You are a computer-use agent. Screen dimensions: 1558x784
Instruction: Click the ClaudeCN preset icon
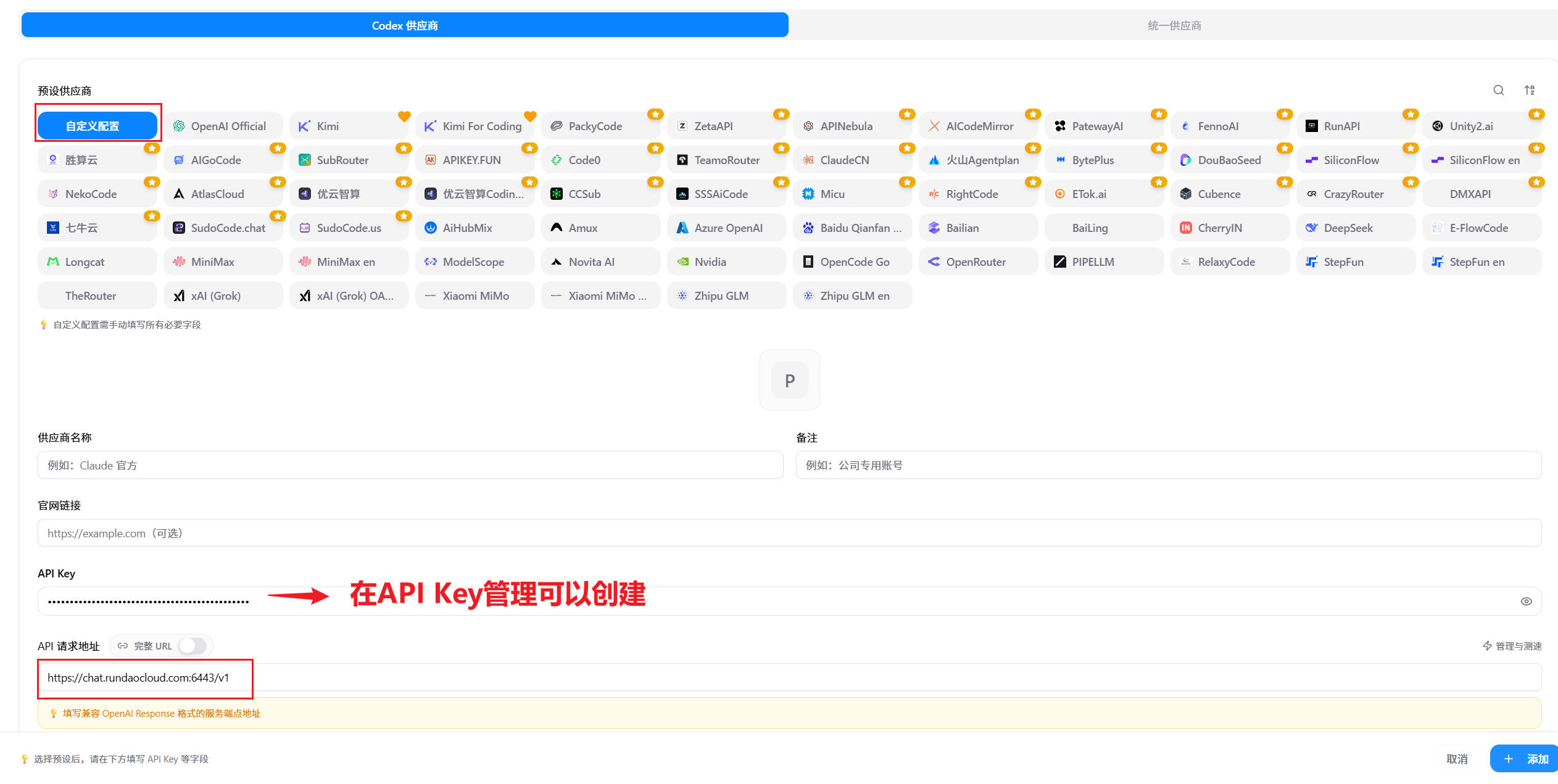pyautogui.click(x=808, y=160)
